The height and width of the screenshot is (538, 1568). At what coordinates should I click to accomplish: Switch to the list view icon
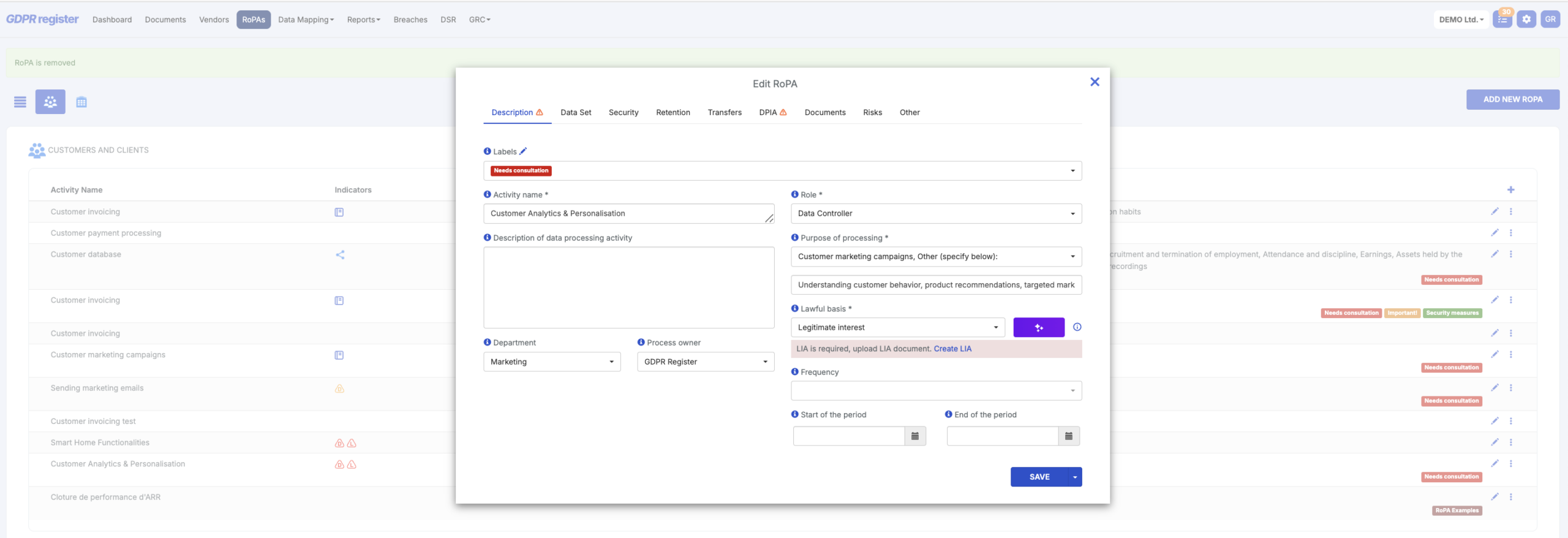tap(20, 102)
